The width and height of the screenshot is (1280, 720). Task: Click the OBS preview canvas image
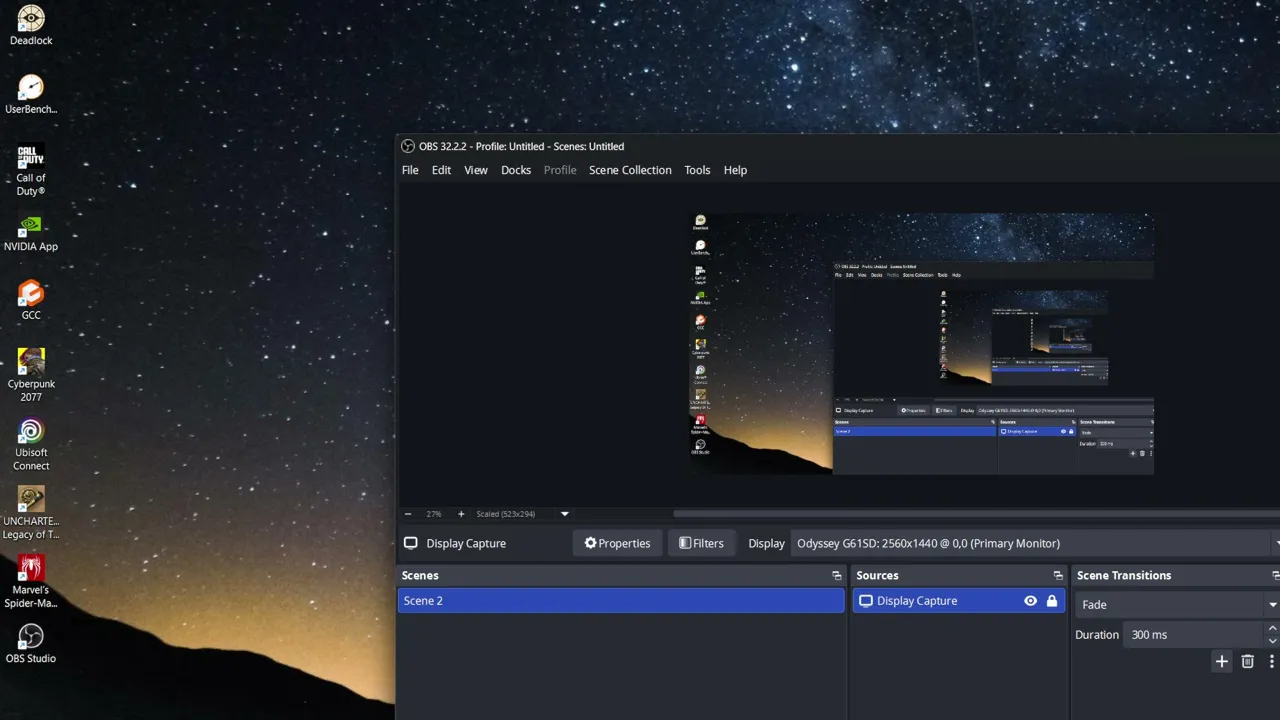[921, 343]
